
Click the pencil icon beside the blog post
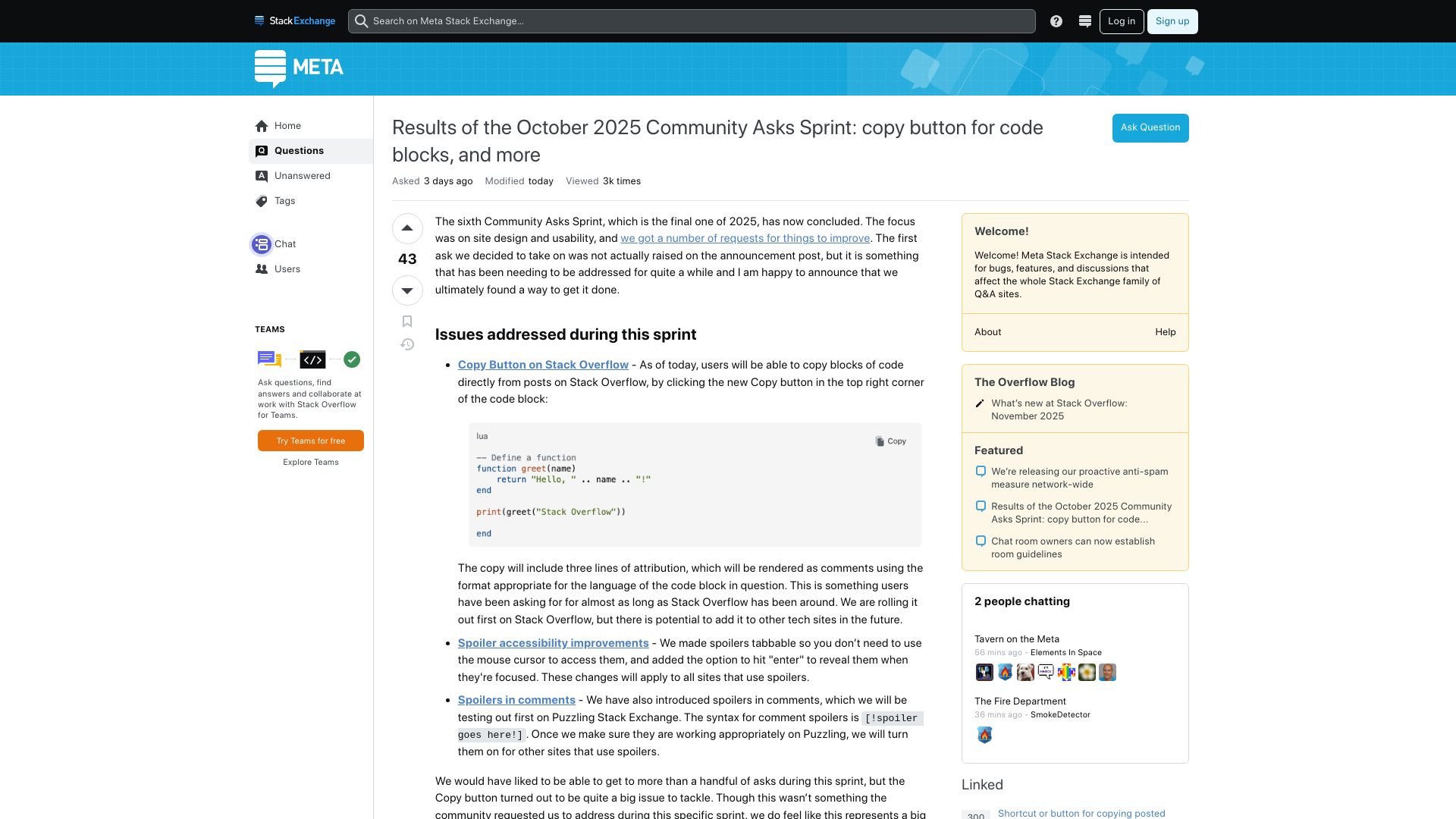pos(980,403)
